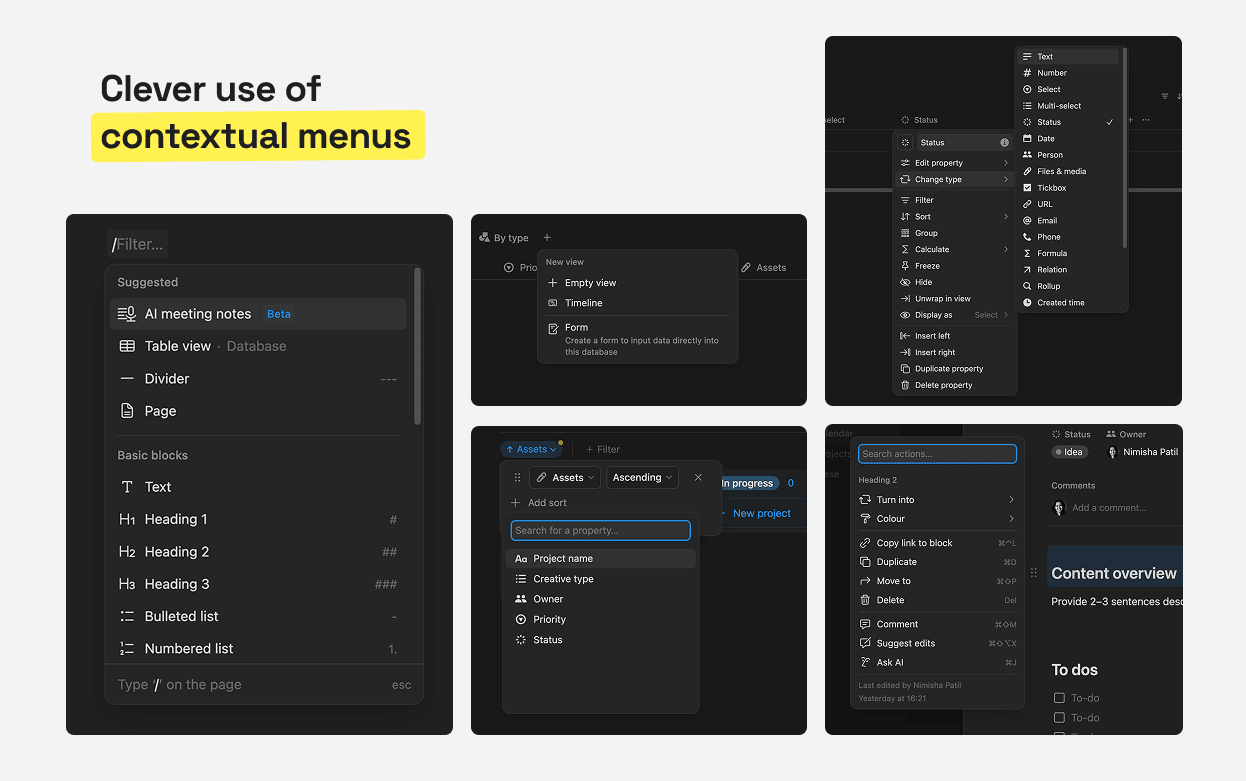Image resolution: width=1246 pixels, height=781 pixels.
Task: Click the Idea status tag
Action: (1069, 452)
